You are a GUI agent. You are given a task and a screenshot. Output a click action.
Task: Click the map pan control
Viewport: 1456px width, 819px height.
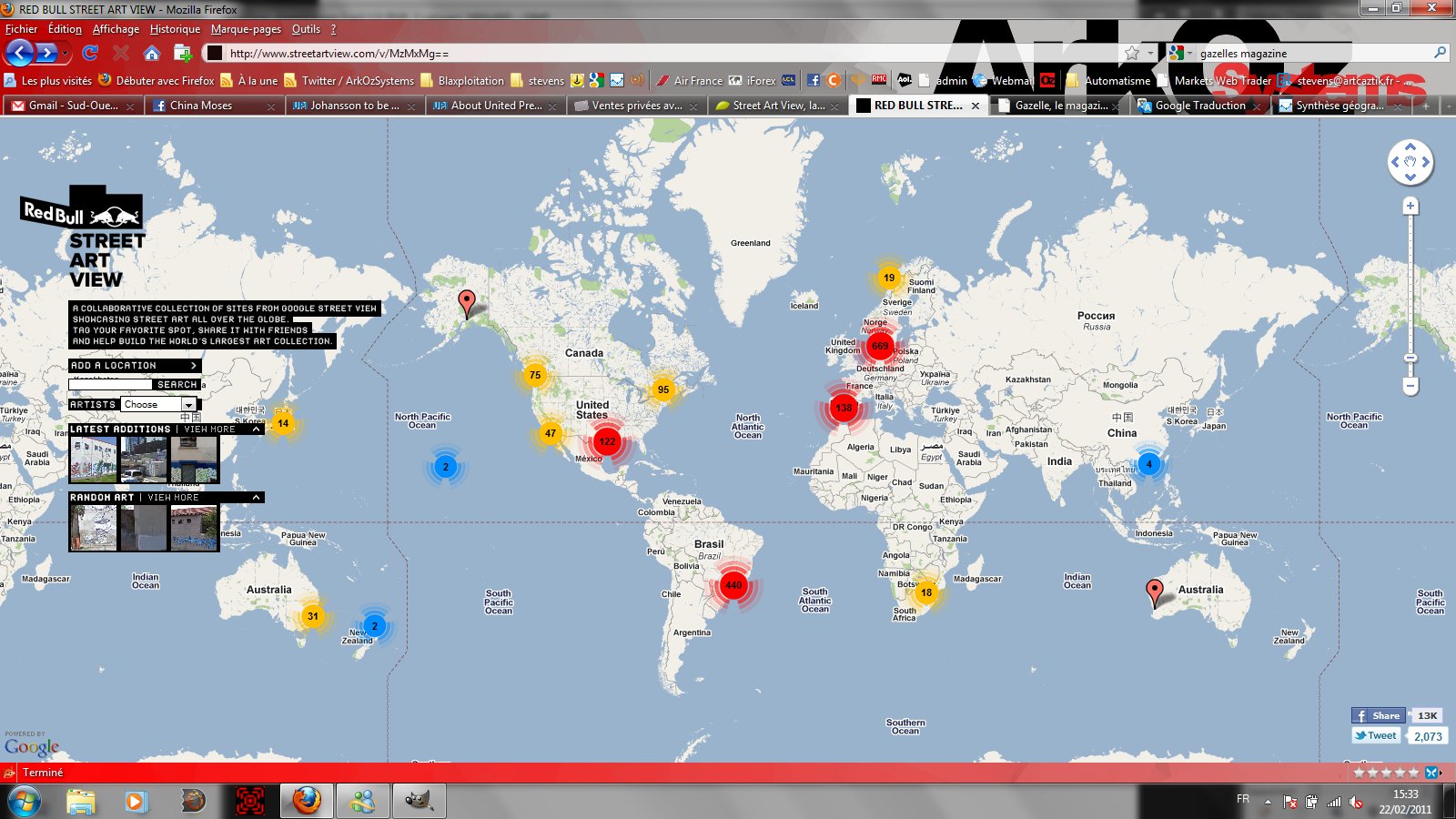(x=1410, y=163)
